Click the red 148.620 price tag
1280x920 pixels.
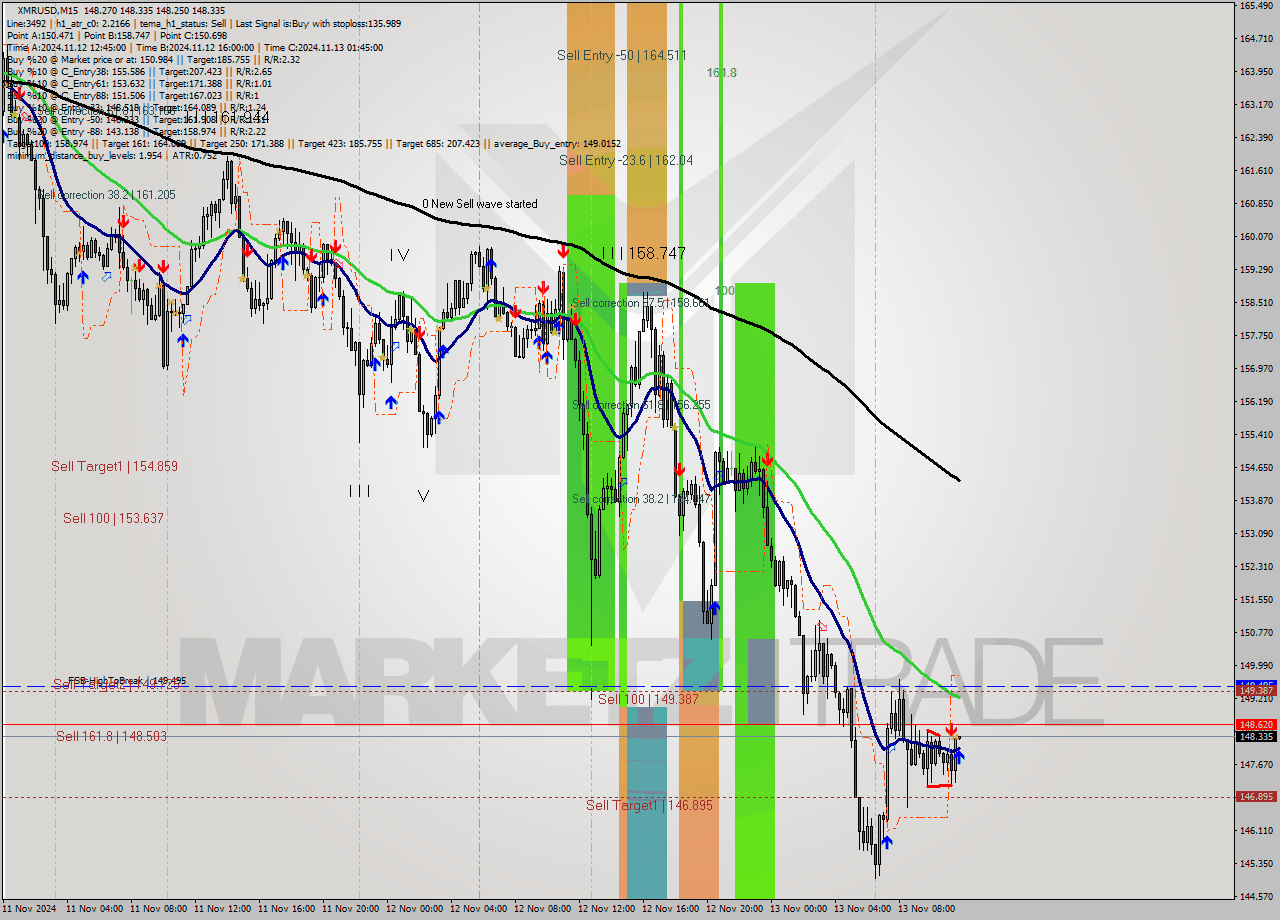coord(1256,724)
